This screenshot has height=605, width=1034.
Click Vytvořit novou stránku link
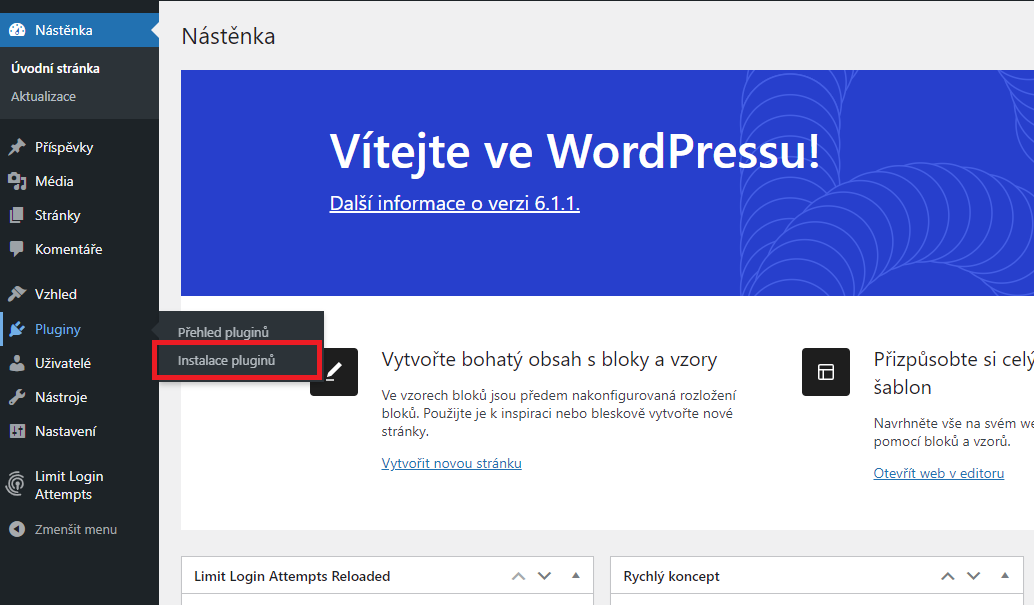coord(451,463)
